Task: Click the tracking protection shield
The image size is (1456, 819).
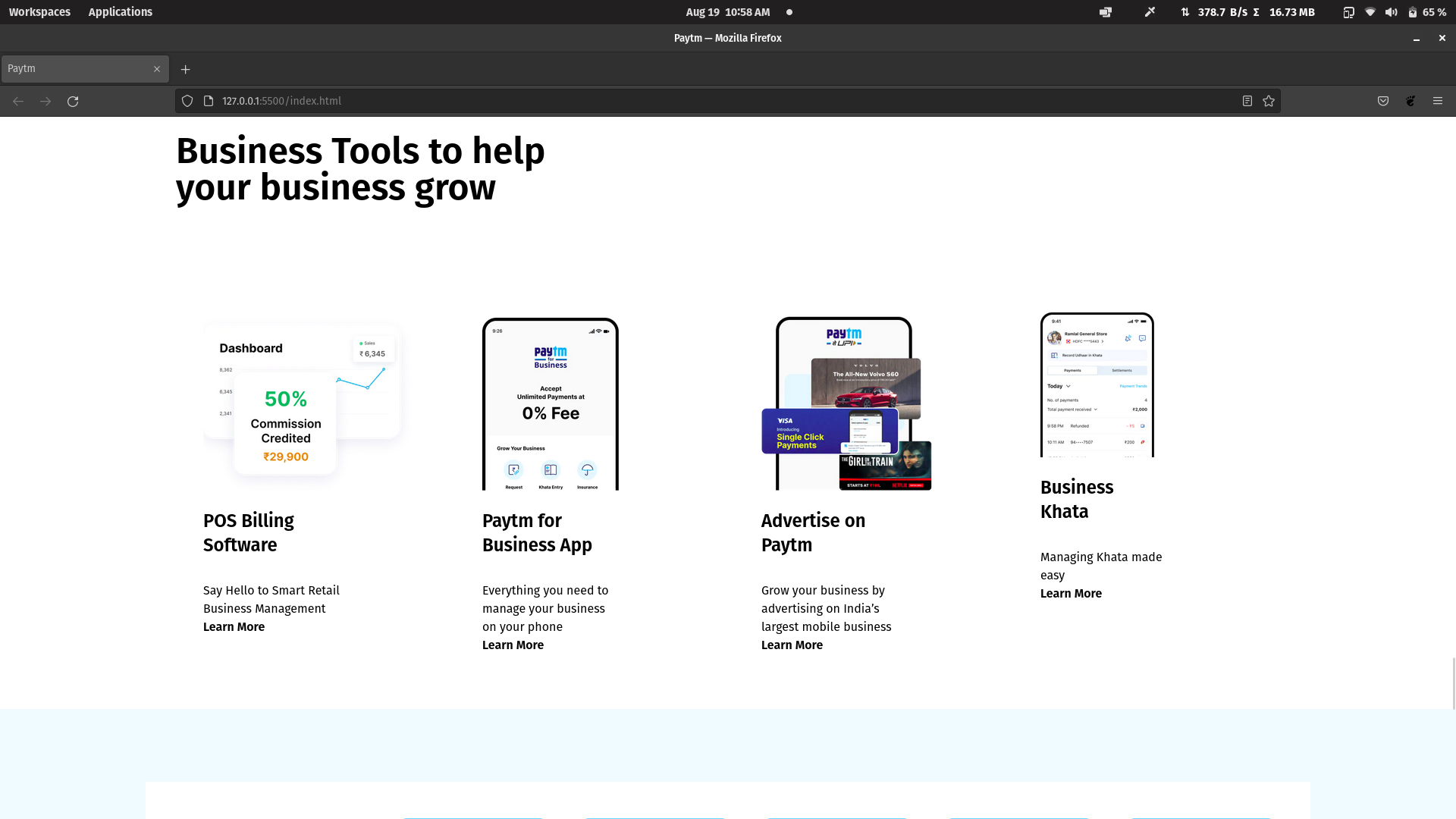Action: pos(187,101)
